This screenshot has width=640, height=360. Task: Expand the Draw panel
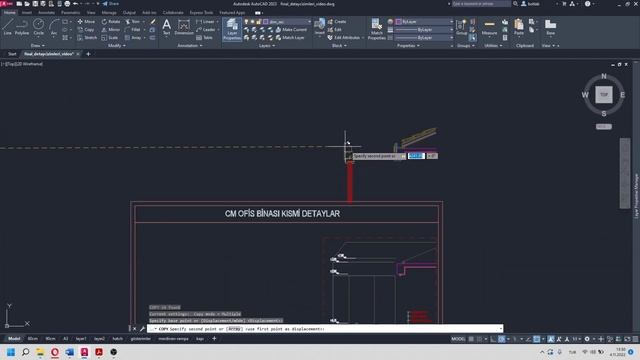coord(38,46)
